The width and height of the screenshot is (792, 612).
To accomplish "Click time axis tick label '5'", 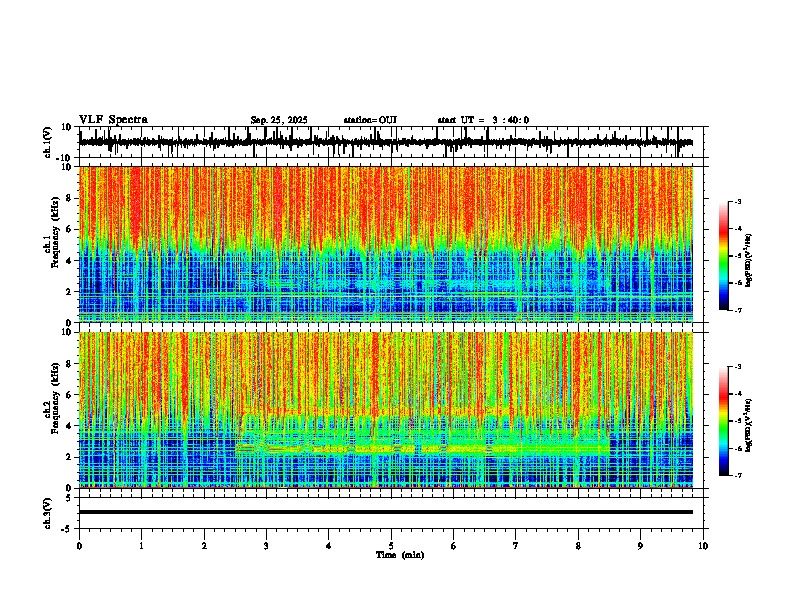I will [391, 546].
